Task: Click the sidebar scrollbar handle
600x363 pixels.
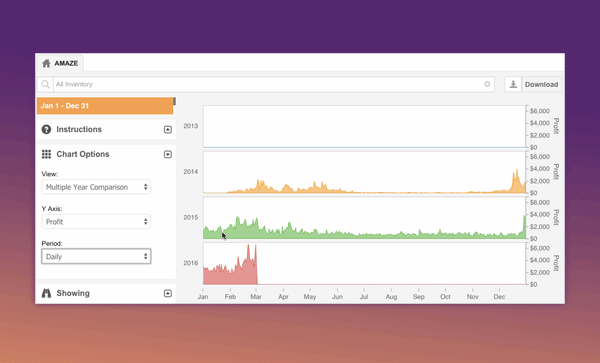Action: pyautogui.click(x=174, y=101)
